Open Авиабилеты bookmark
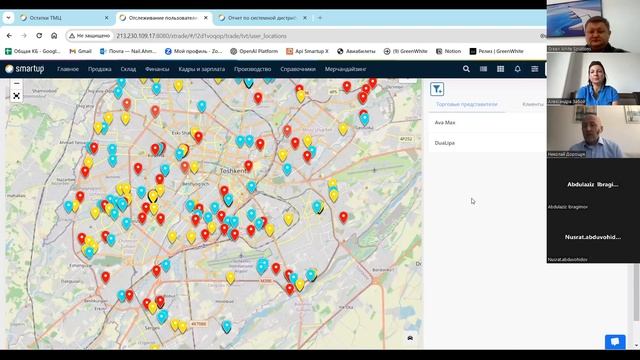The image size is (640, 360). pos(356,51)
